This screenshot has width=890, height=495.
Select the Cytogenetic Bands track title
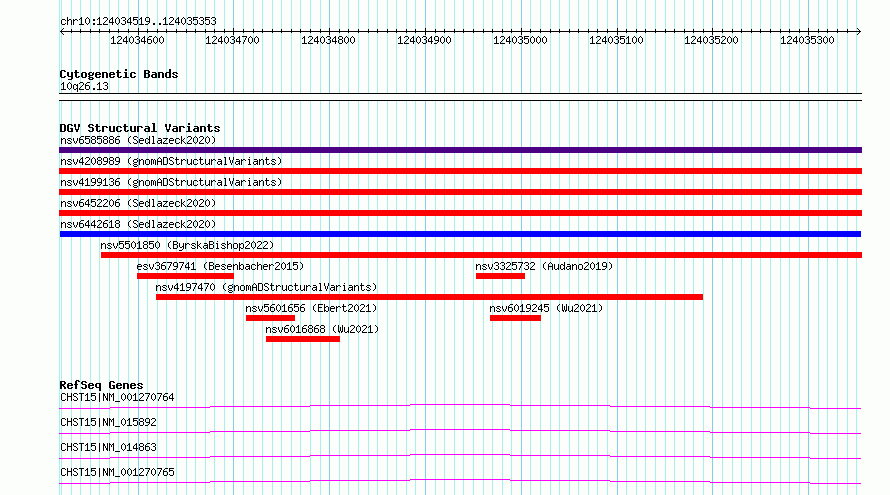119,74
